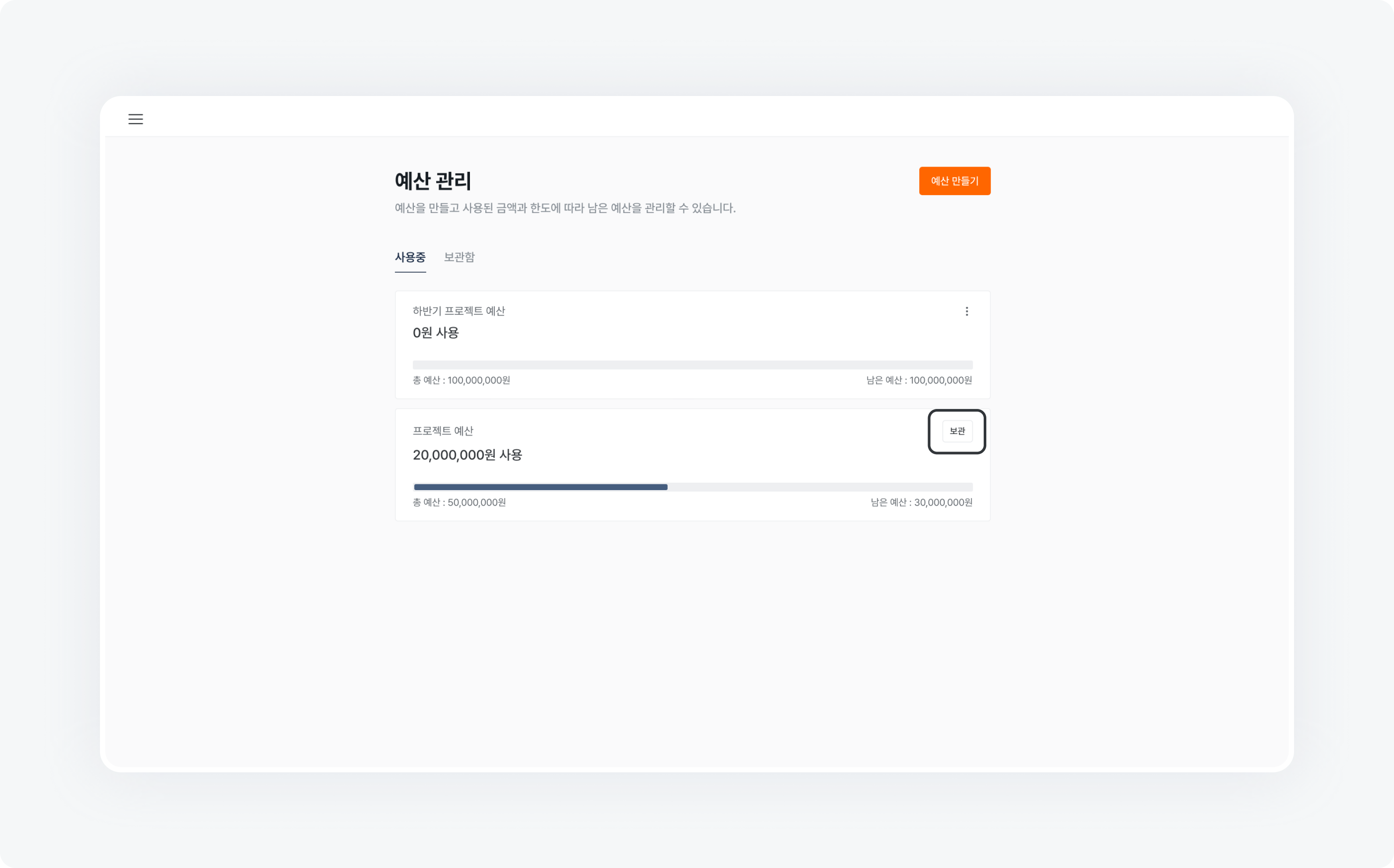Click the 프로젝트 예산 progress bar

692,486
